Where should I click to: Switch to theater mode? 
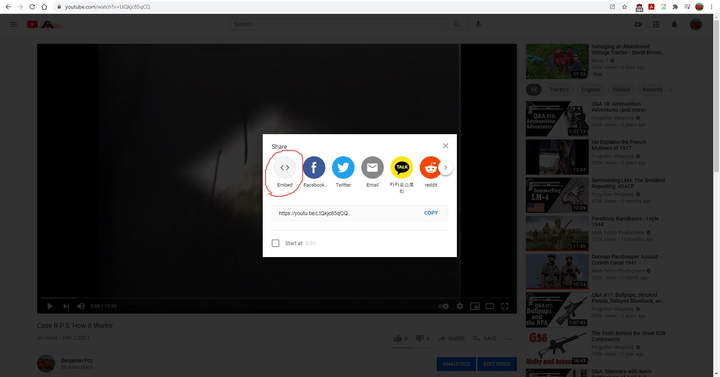(490, 306)
